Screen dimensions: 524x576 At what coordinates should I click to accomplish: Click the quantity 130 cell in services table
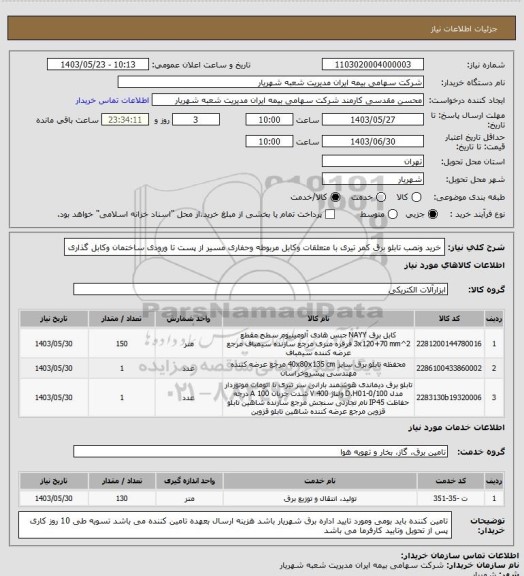pyautogui.click(x=122, y=498)
